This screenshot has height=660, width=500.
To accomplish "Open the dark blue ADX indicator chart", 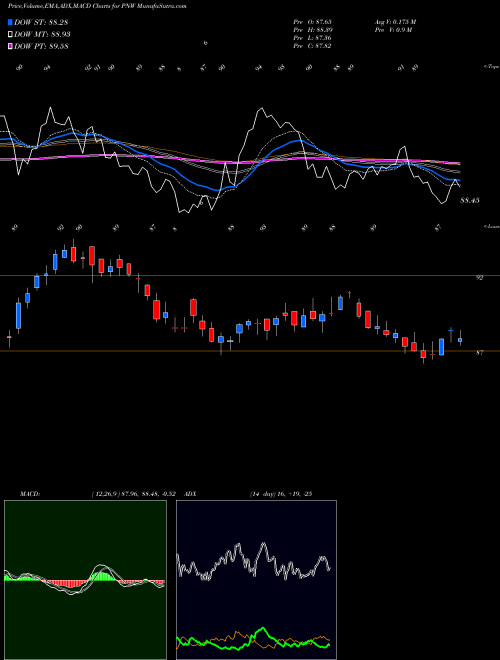I will (256, 580).
